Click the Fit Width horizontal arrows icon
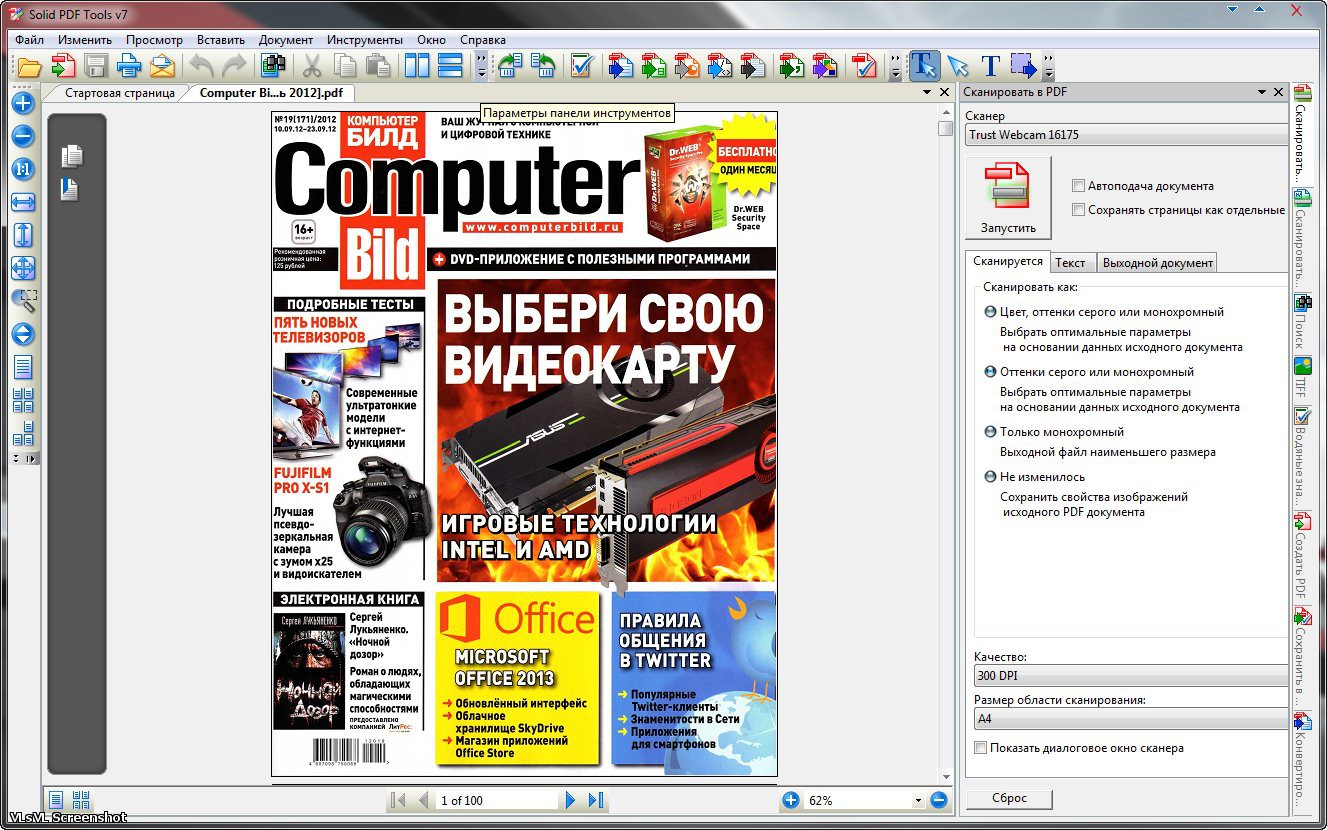The image size is (1327, 830). (x=23, y=202)
